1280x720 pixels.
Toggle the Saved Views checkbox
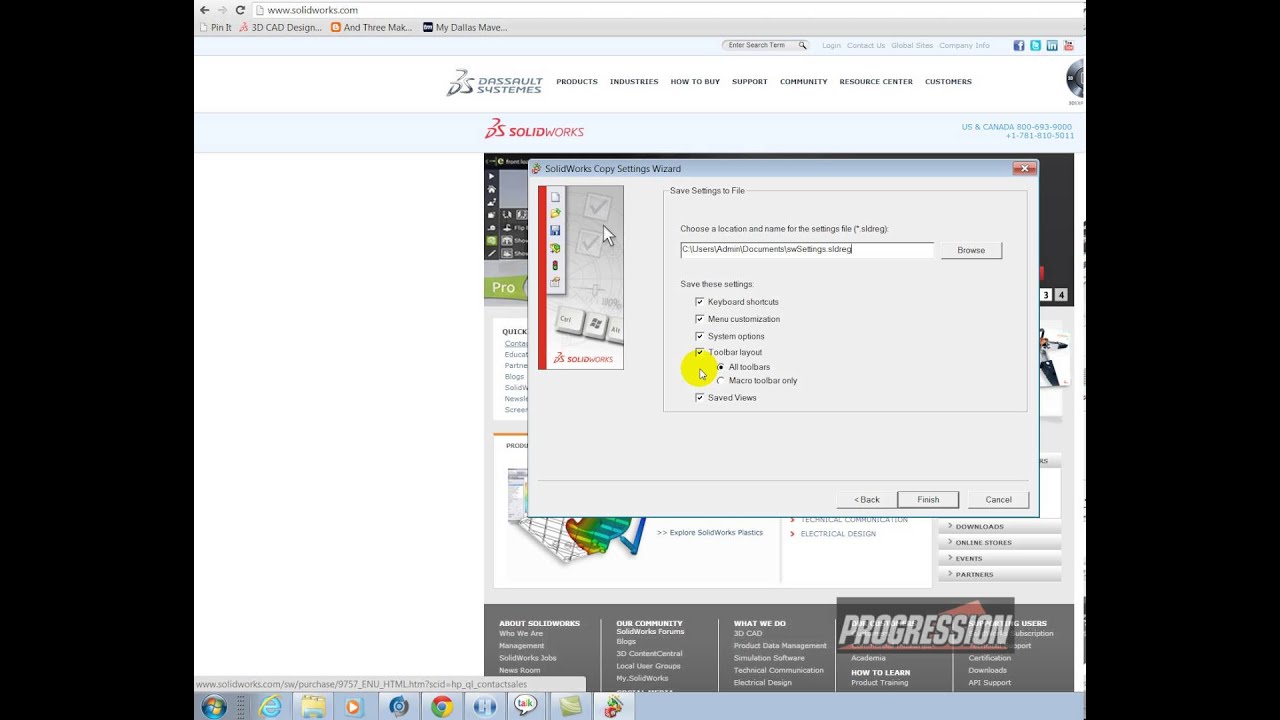coord(700,397)
